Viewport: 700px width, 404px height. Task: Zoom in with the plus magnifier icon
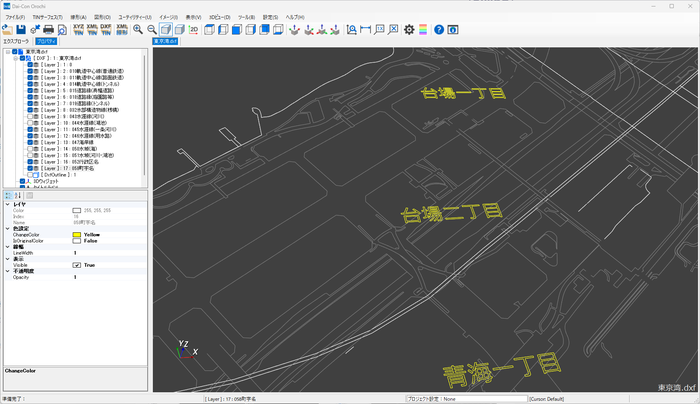pyautogui.click(x=138, y=29)
